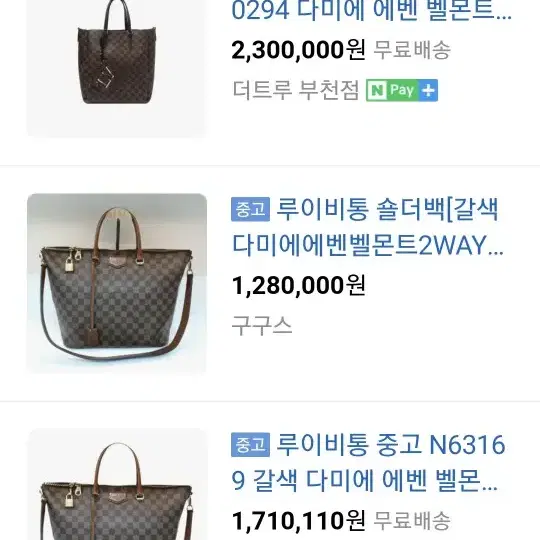Click the Pay text on the N Pay badge
The image size is (540, 540).
coord(402,90)
